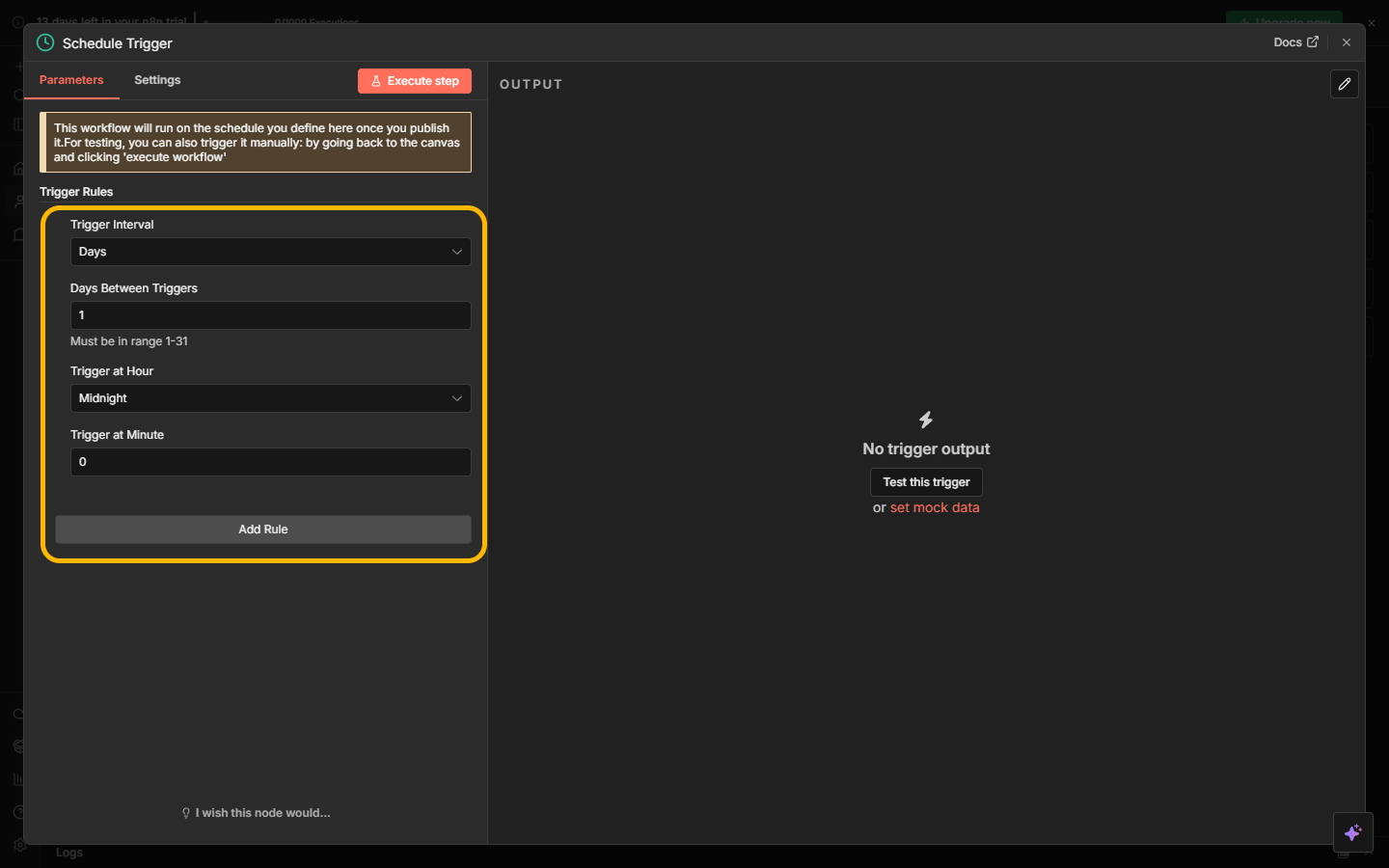Switch to the Settings tab
This screenshot has height=868, width=1389.
tap(157, 80)
